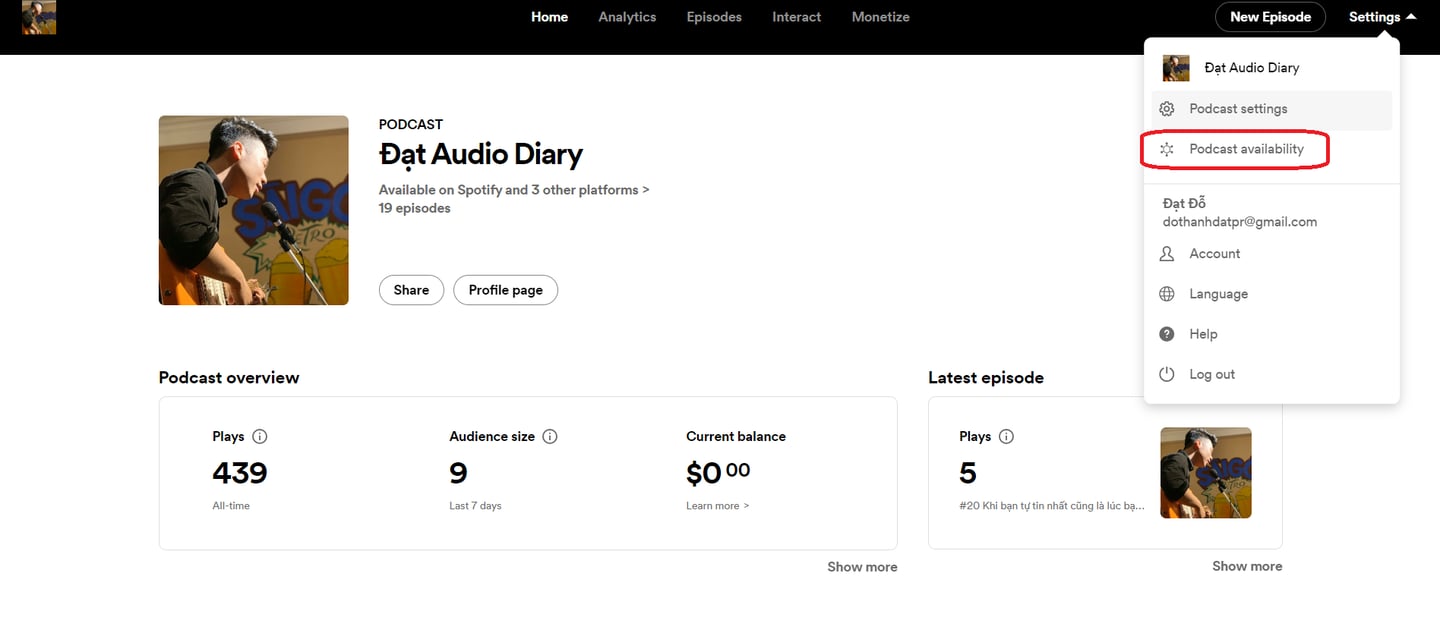Click the info icon next to Audience size
This screenshot has width=1440, height=640.
click(x=550, y=436)
